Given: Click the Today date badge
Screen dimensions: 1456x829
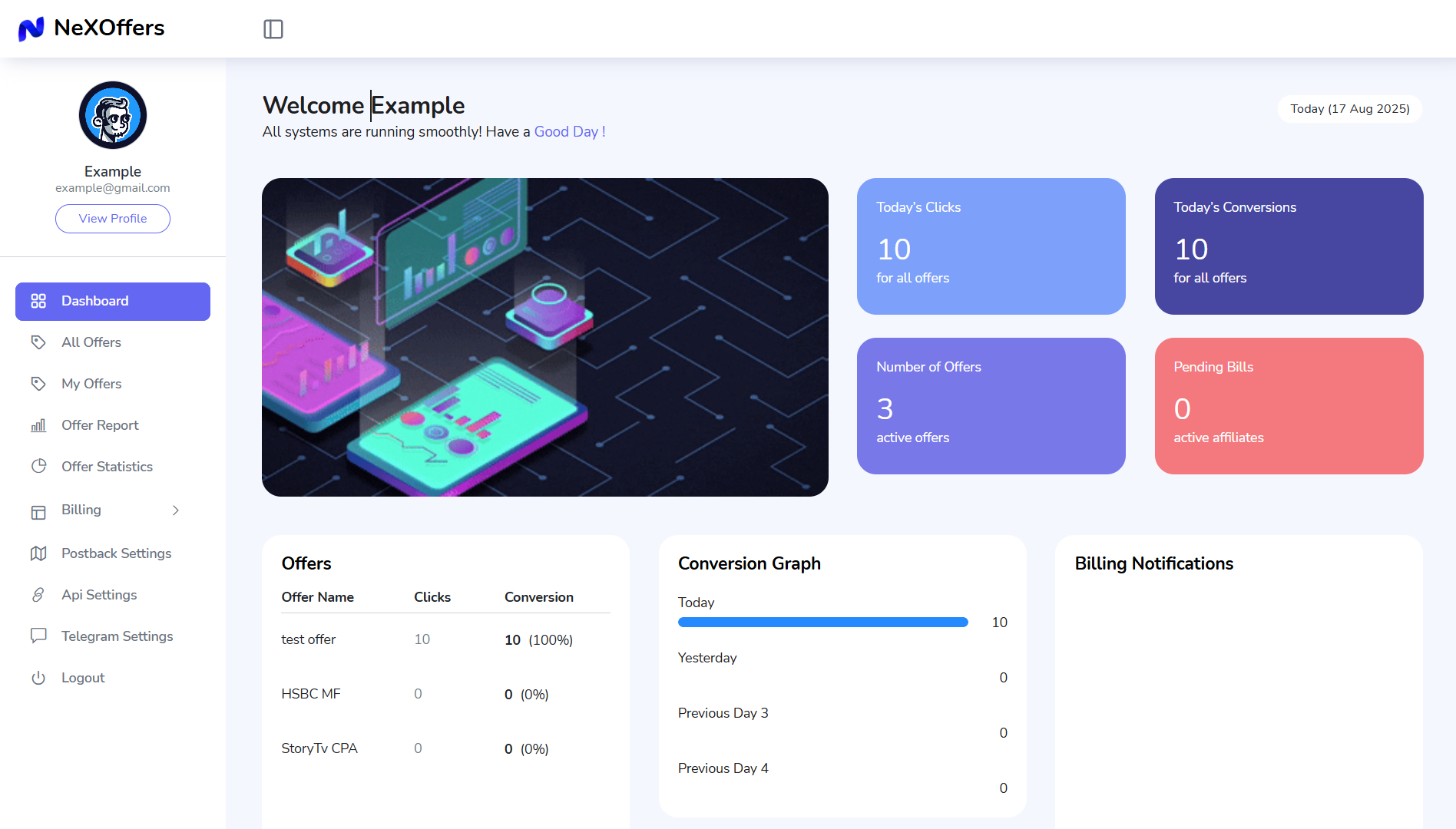Looking at the screenshot, I should (1349, 109).
